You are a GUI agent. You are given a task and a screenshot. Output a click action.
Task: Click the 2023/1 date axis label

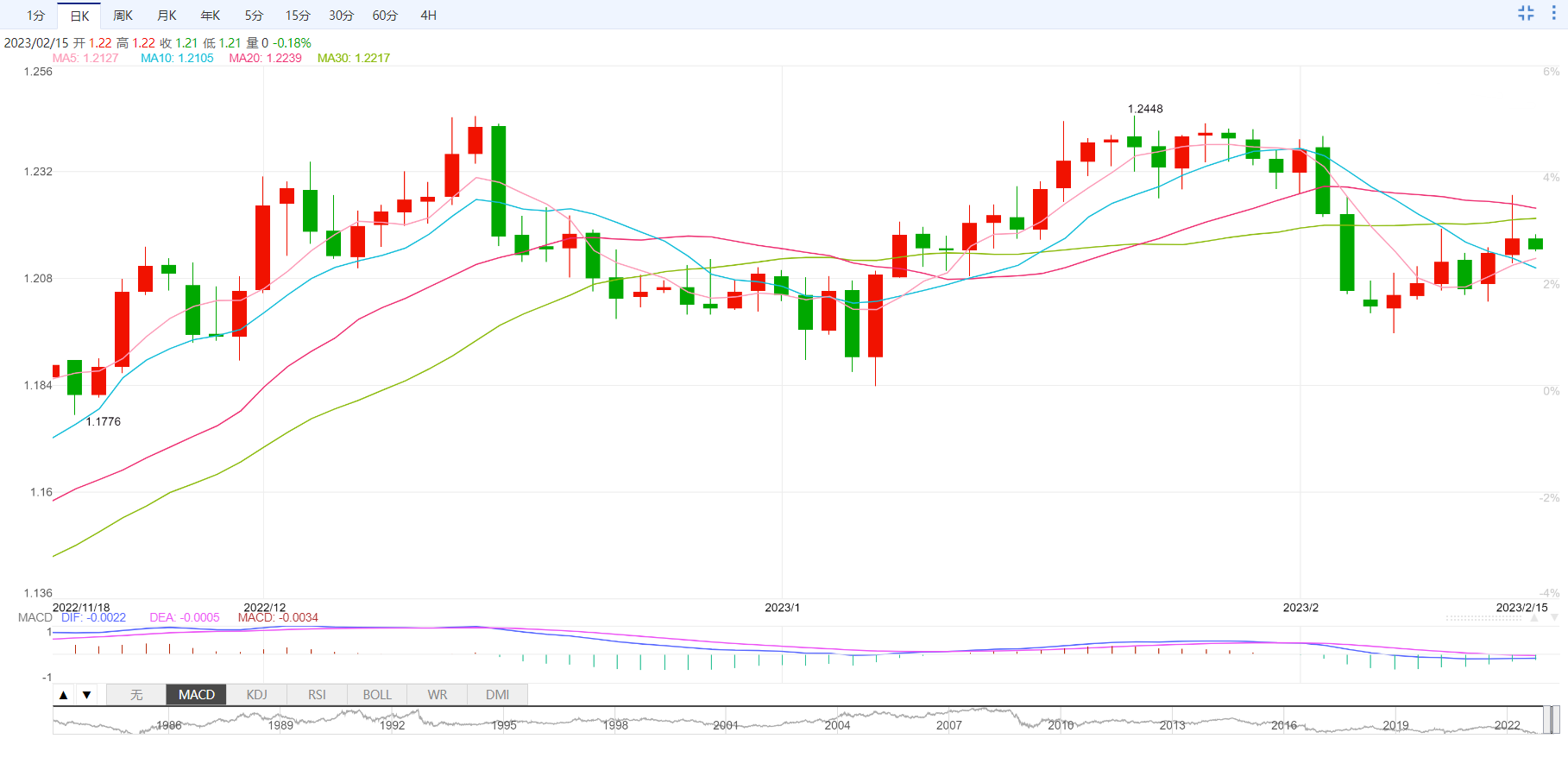(x=782, y=608)
